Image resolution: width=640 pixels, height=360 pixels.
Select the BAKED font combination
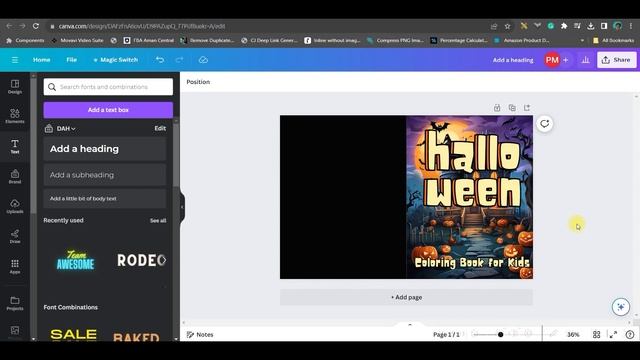click(x=136, y=336)
